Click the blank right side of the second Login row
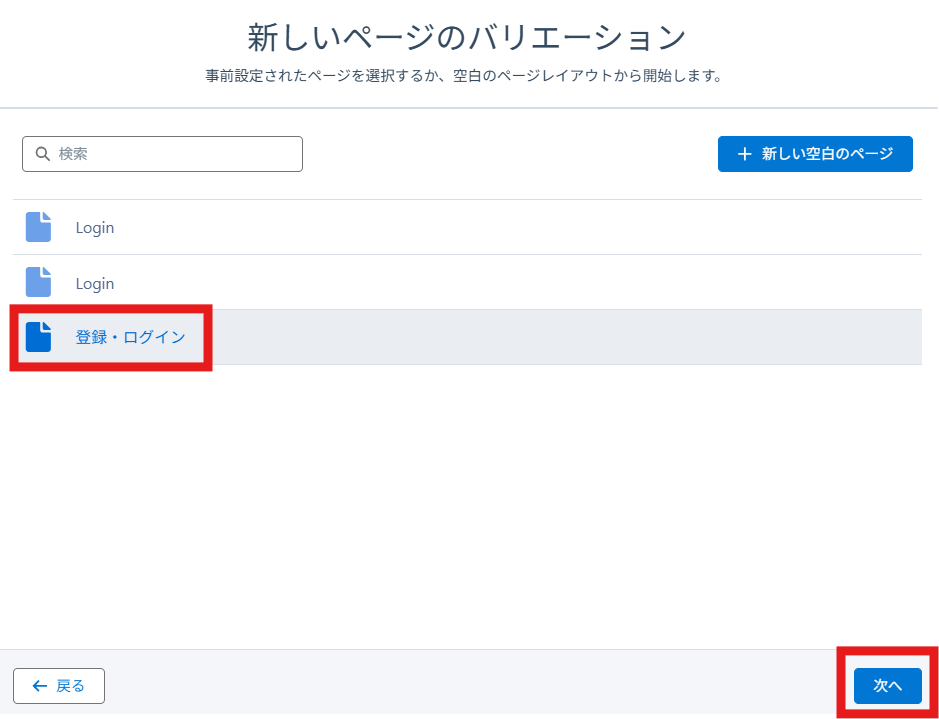Image resolution: width=939 pixels, height=719 pixels. click(600, 284)
